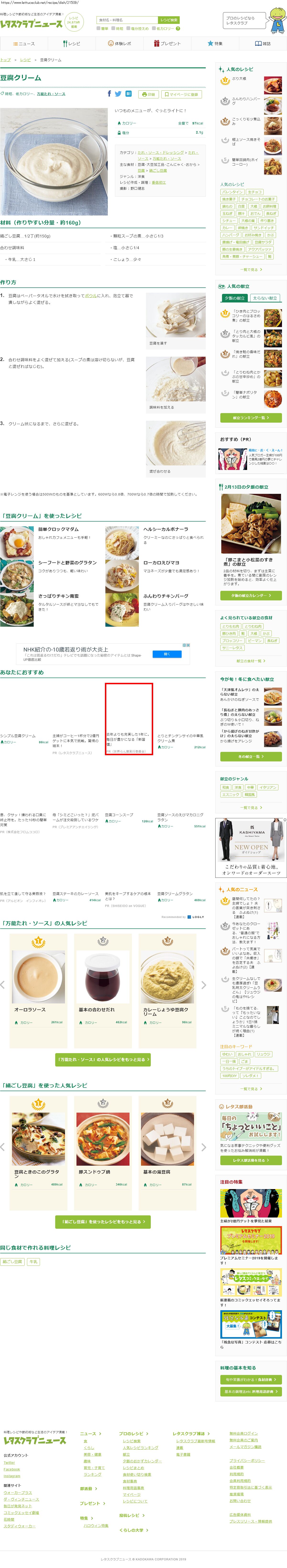Expand 一覧で見る under 人気のレシピ tags
This screenshot has height=1568, width=287.
[x=252, y=270]
